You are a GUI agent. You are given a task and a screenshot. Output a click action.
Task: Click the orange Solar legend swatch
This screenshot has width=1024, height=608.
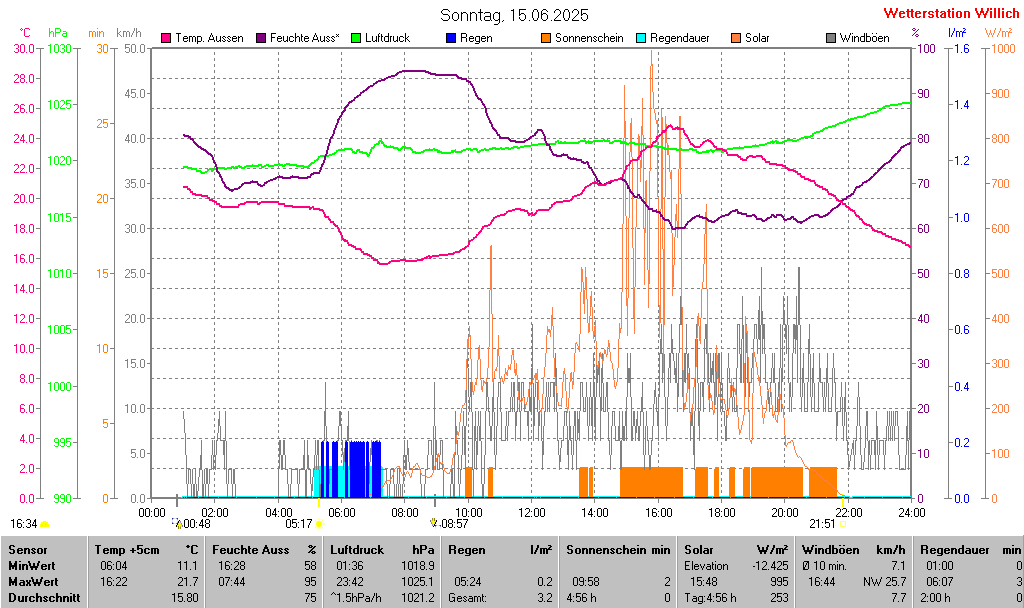click(x=736, y=39)
